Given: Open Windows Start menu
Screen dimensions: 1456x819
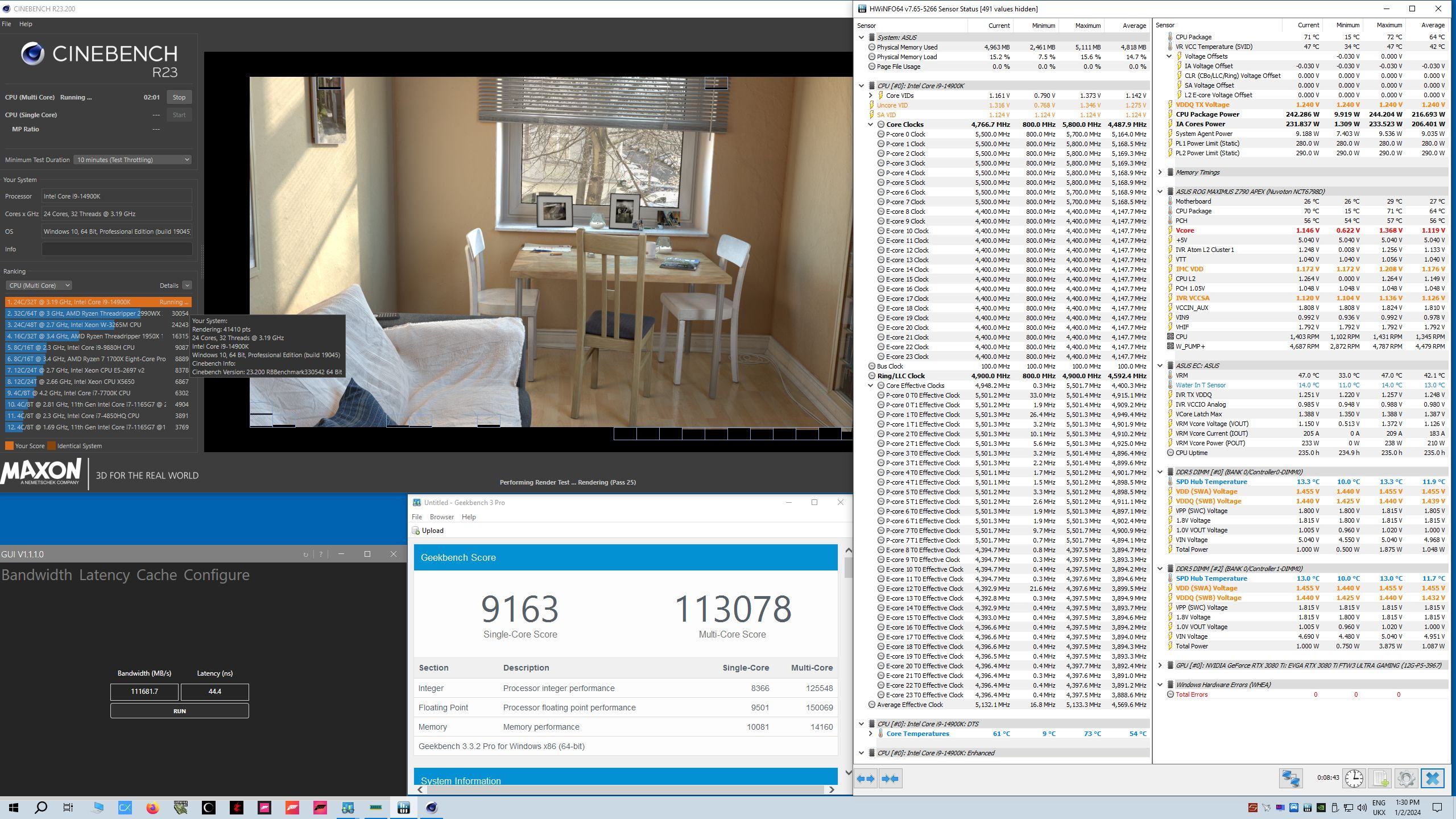Looking at the screenshot, I should coord(14,808).
